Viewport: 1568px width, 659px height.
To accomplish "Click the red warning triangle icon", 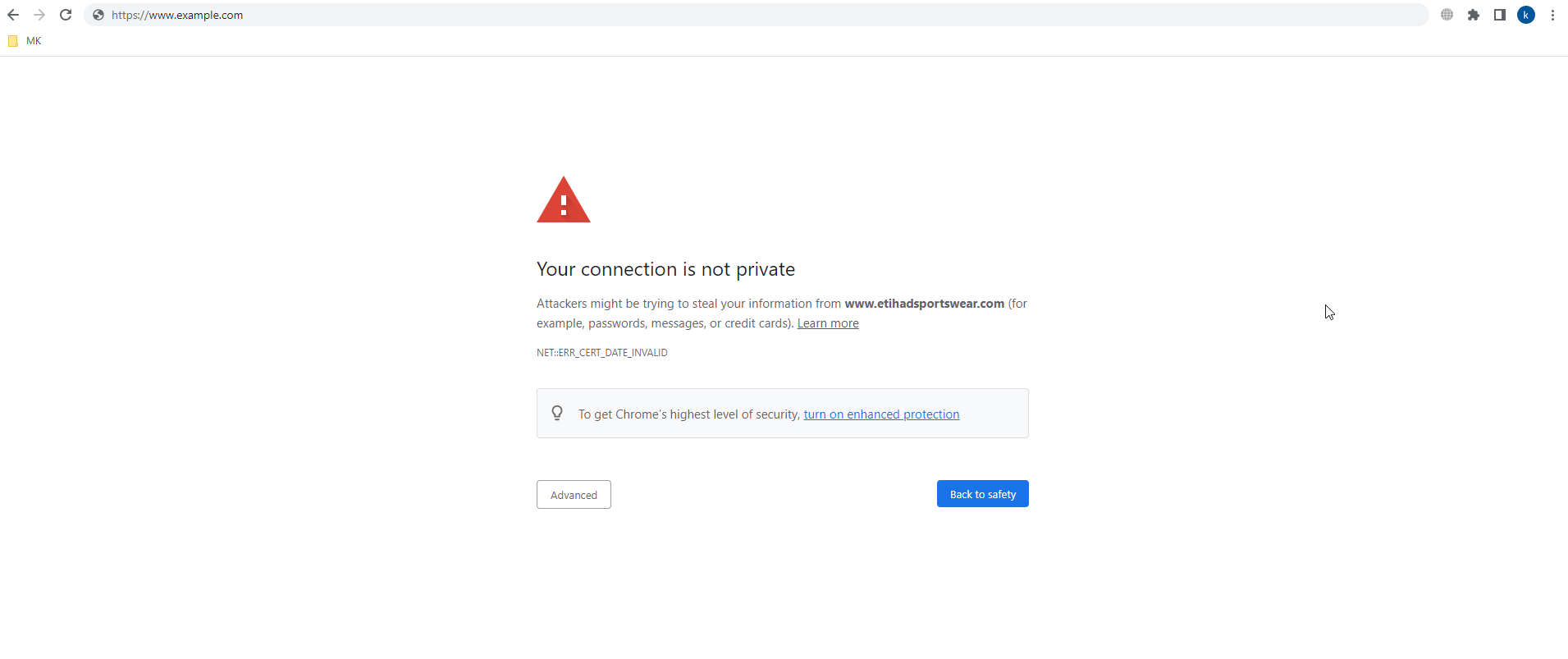I will tap(564, 199).
